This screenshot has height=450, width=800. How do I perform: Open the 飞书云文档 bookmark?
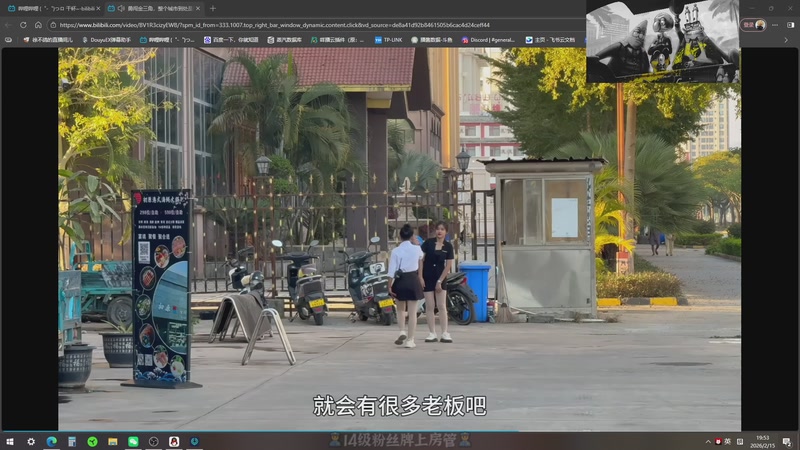[x=550, y=39]
